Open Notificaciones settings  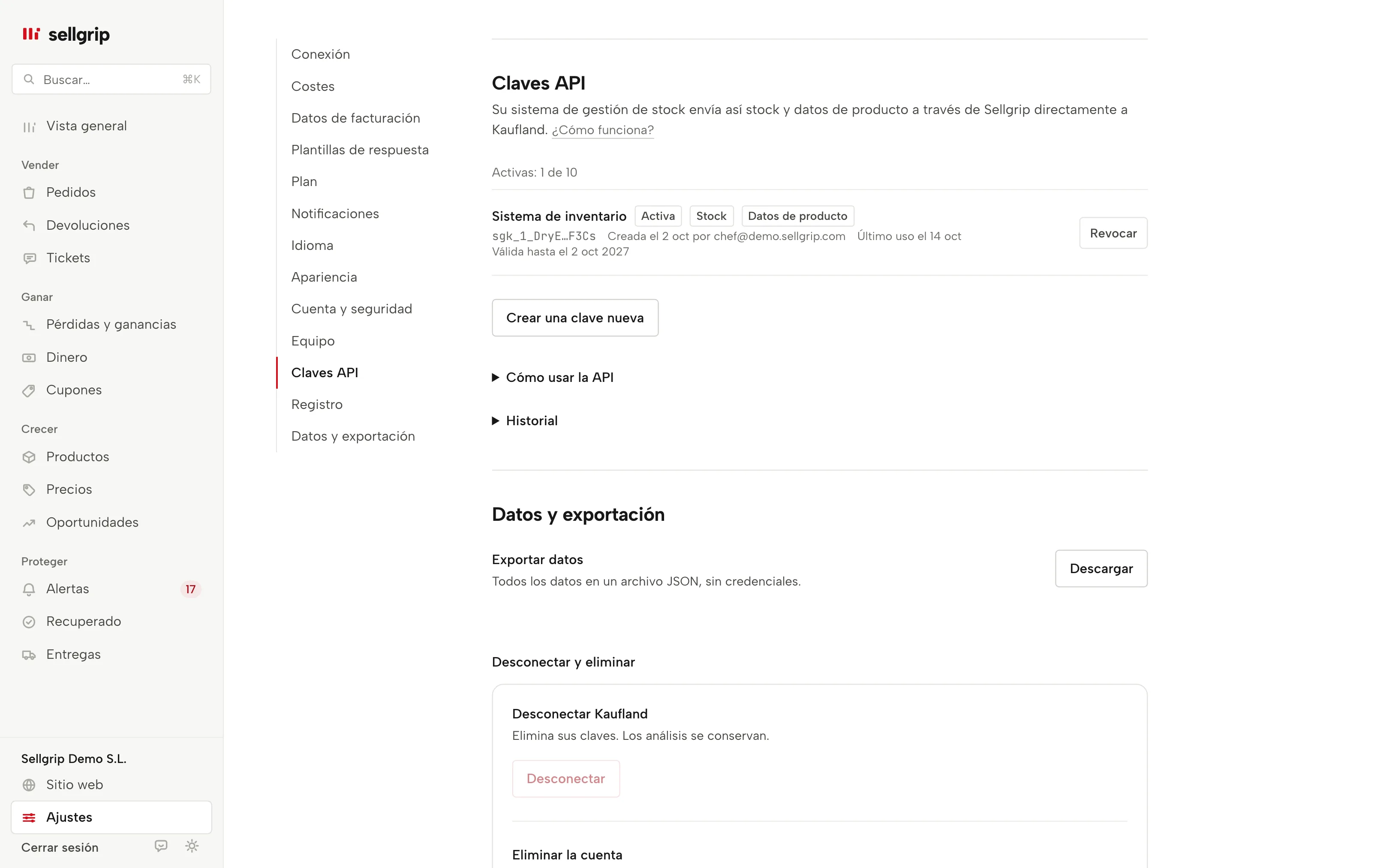[x=335, y=213]
